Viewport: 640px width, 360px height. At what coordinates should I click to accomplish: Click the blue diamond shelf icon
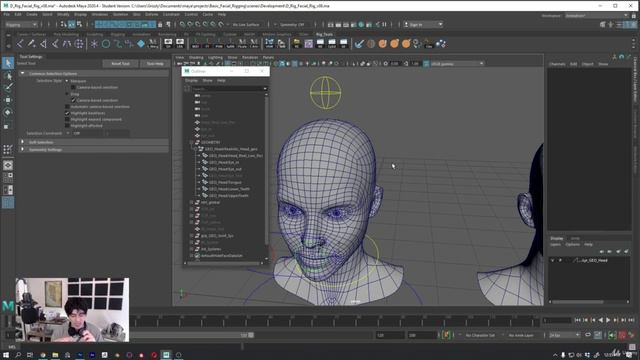(x=141, y=44)
